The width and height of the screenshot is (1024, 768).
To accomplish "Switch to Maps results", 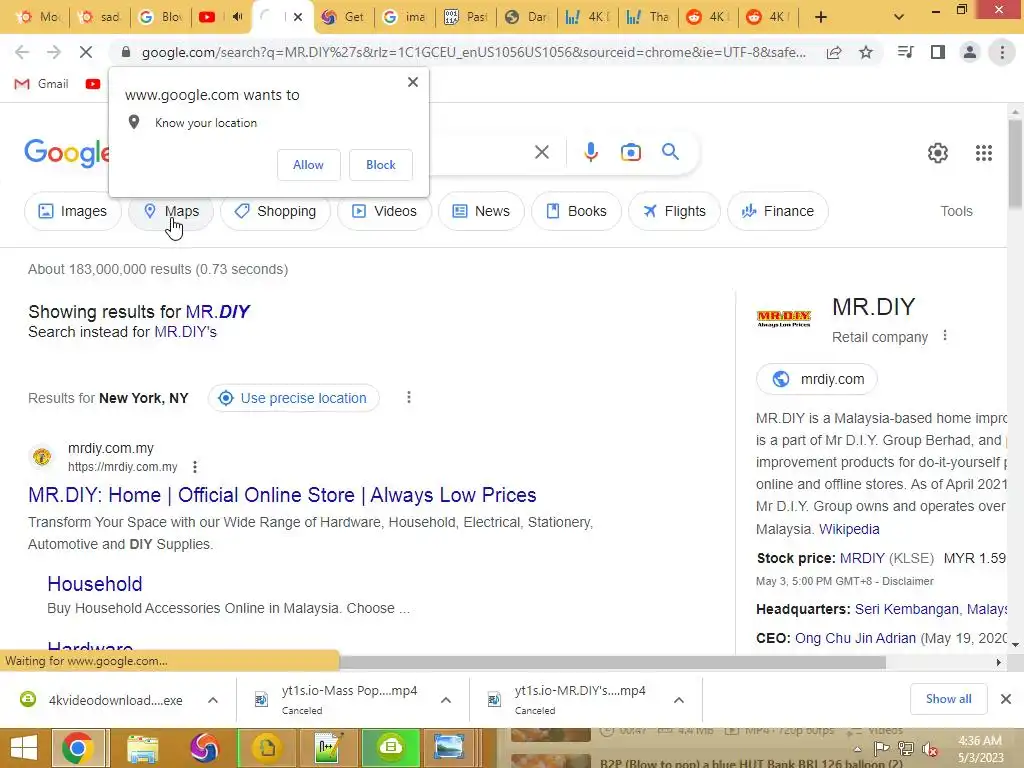I will [171, 211].
